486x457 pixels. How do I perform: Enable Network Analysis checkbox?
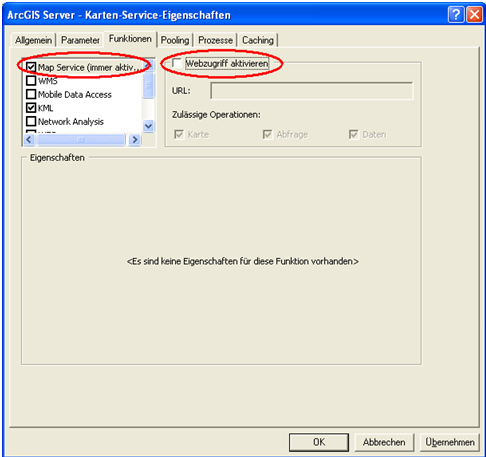(x=31, y=121)
